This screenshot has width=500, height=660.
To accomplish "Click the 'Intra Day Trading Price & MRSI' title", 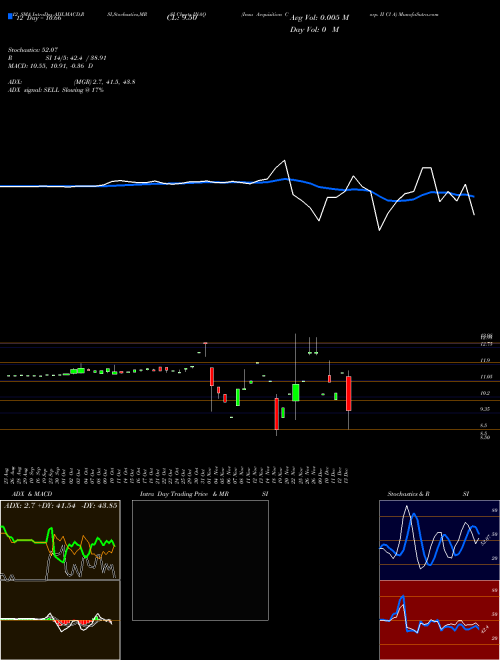I will coord(206,494).
